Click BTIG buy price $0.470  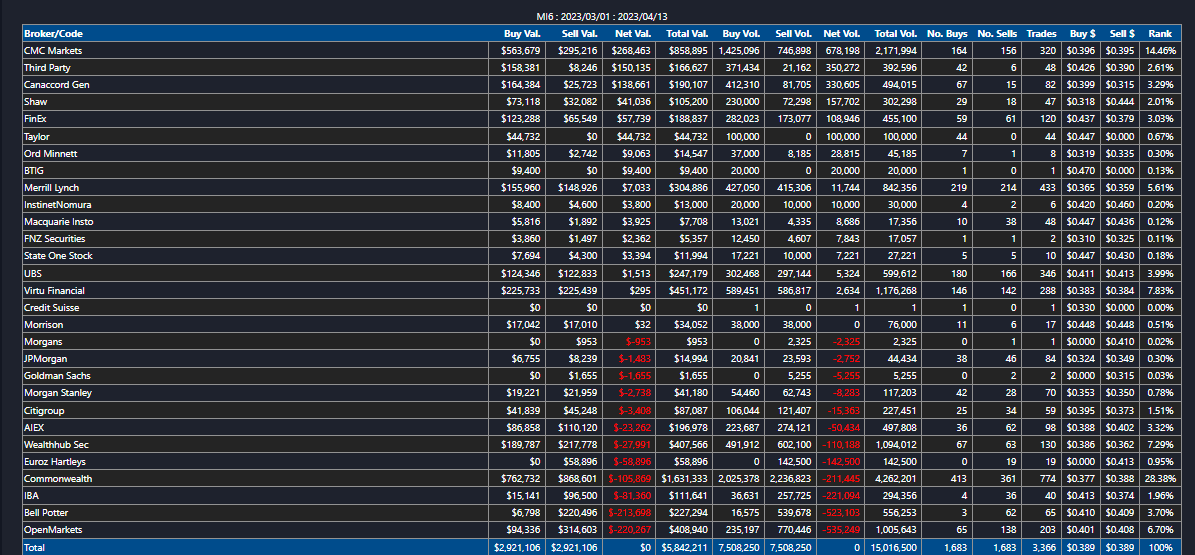pos(1082,171)
